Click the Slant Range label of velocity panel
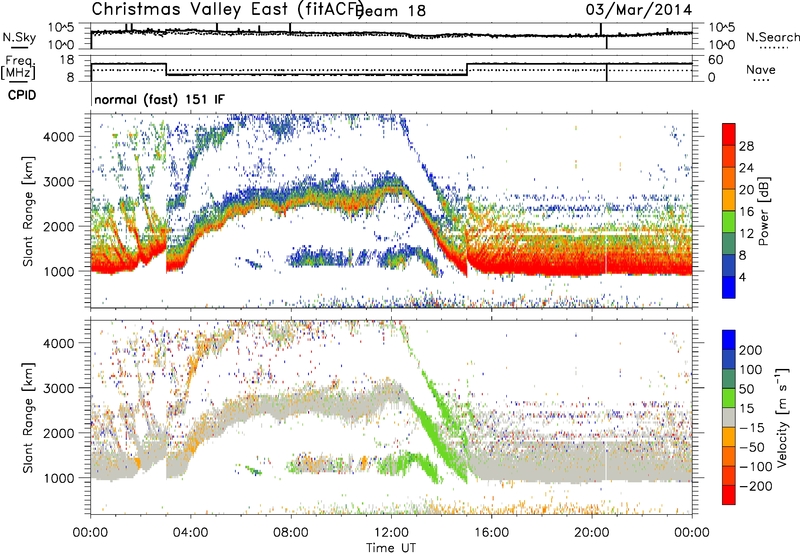Viewport: 800px width, 554px height. (28, 417)
